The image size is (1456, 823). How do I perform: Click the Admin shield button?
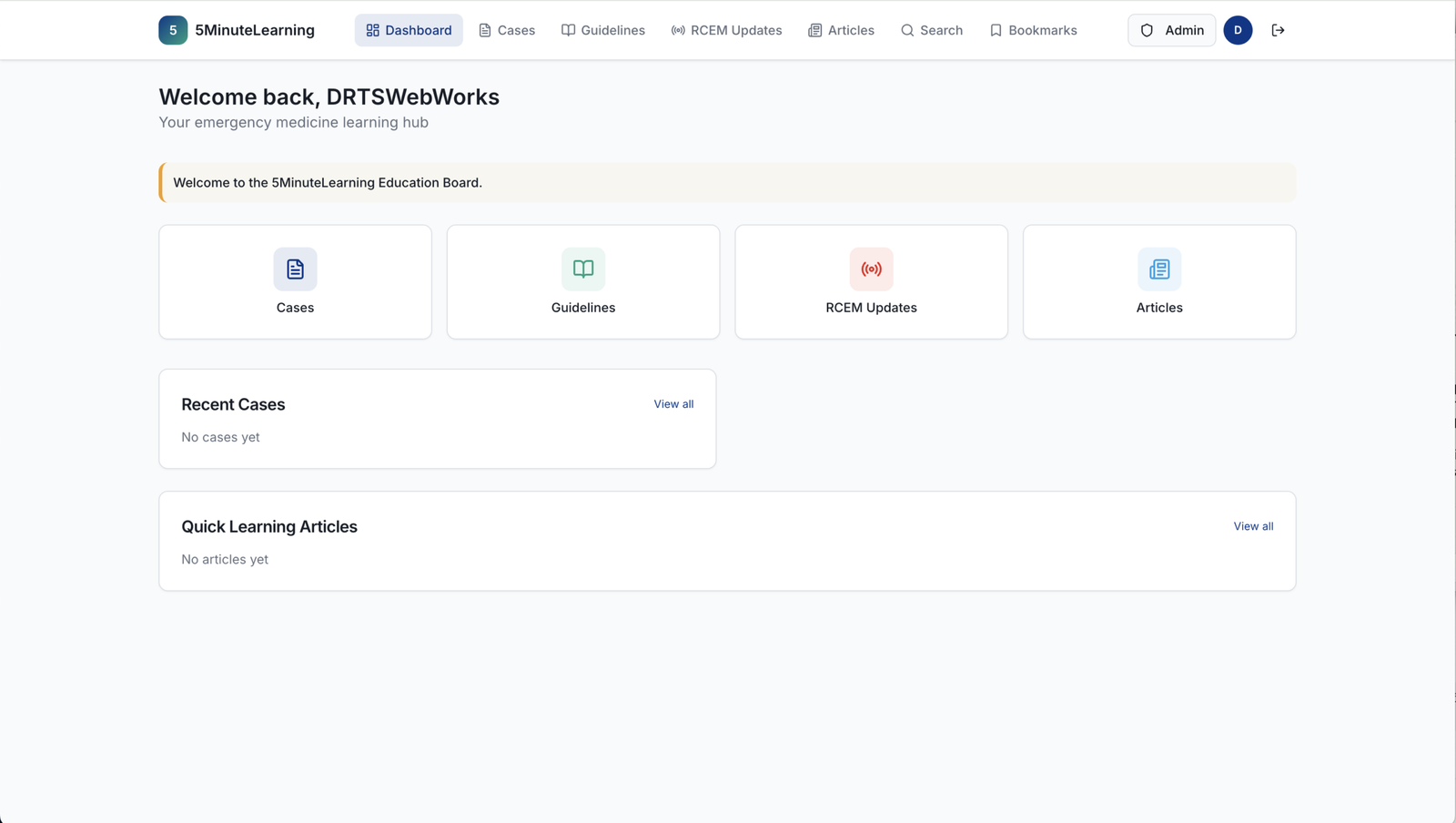point(1171,30)
